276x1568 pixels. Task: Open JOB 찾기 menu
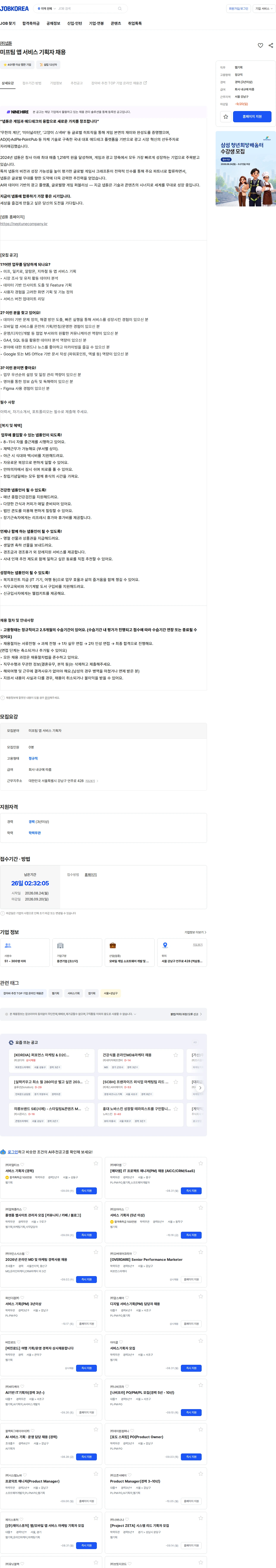coord(8,23)
